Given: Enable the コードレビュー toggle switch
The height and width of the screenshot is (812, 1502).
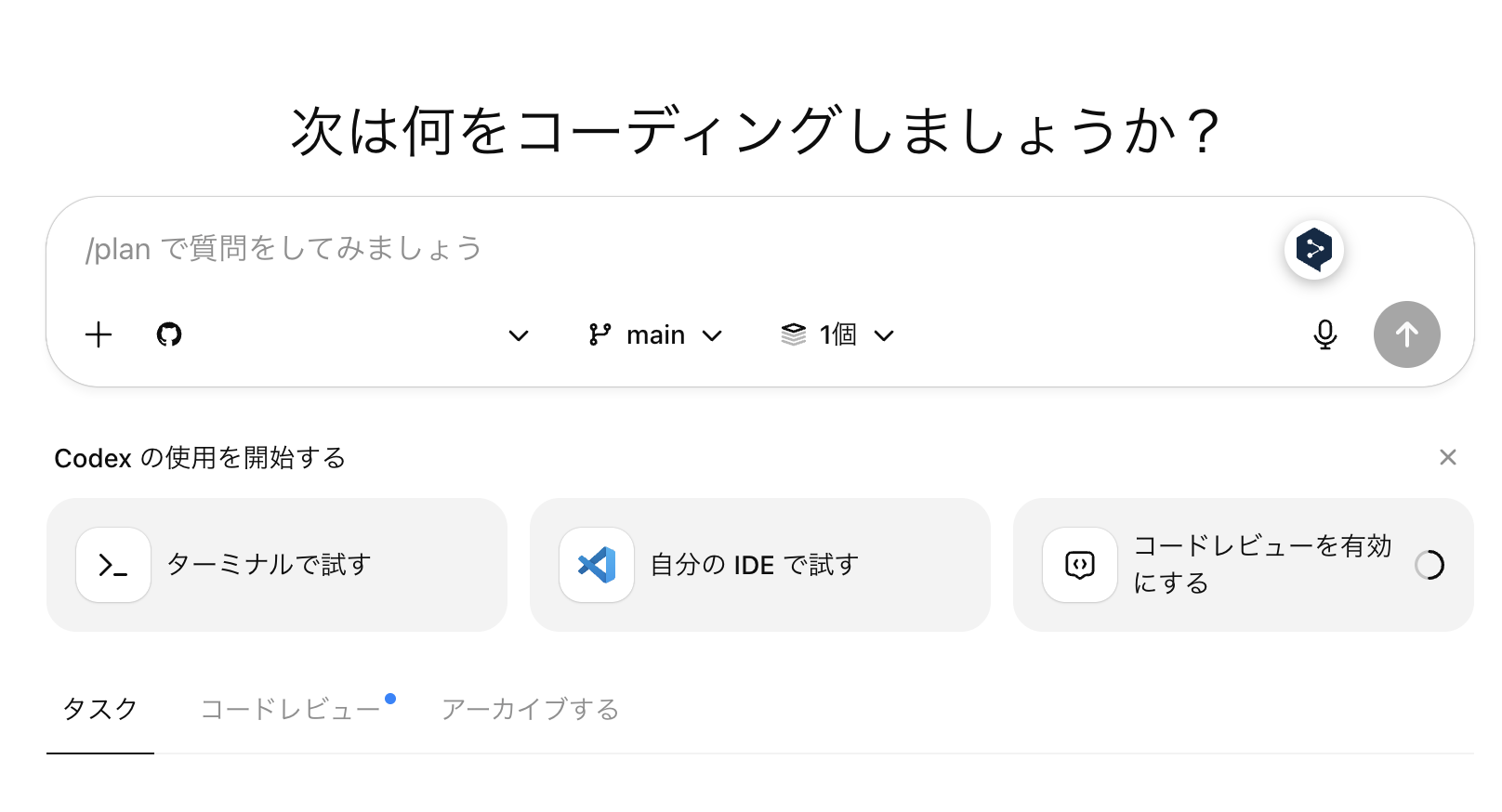Looking at the screenshot, I should [x=1429, y=565].
